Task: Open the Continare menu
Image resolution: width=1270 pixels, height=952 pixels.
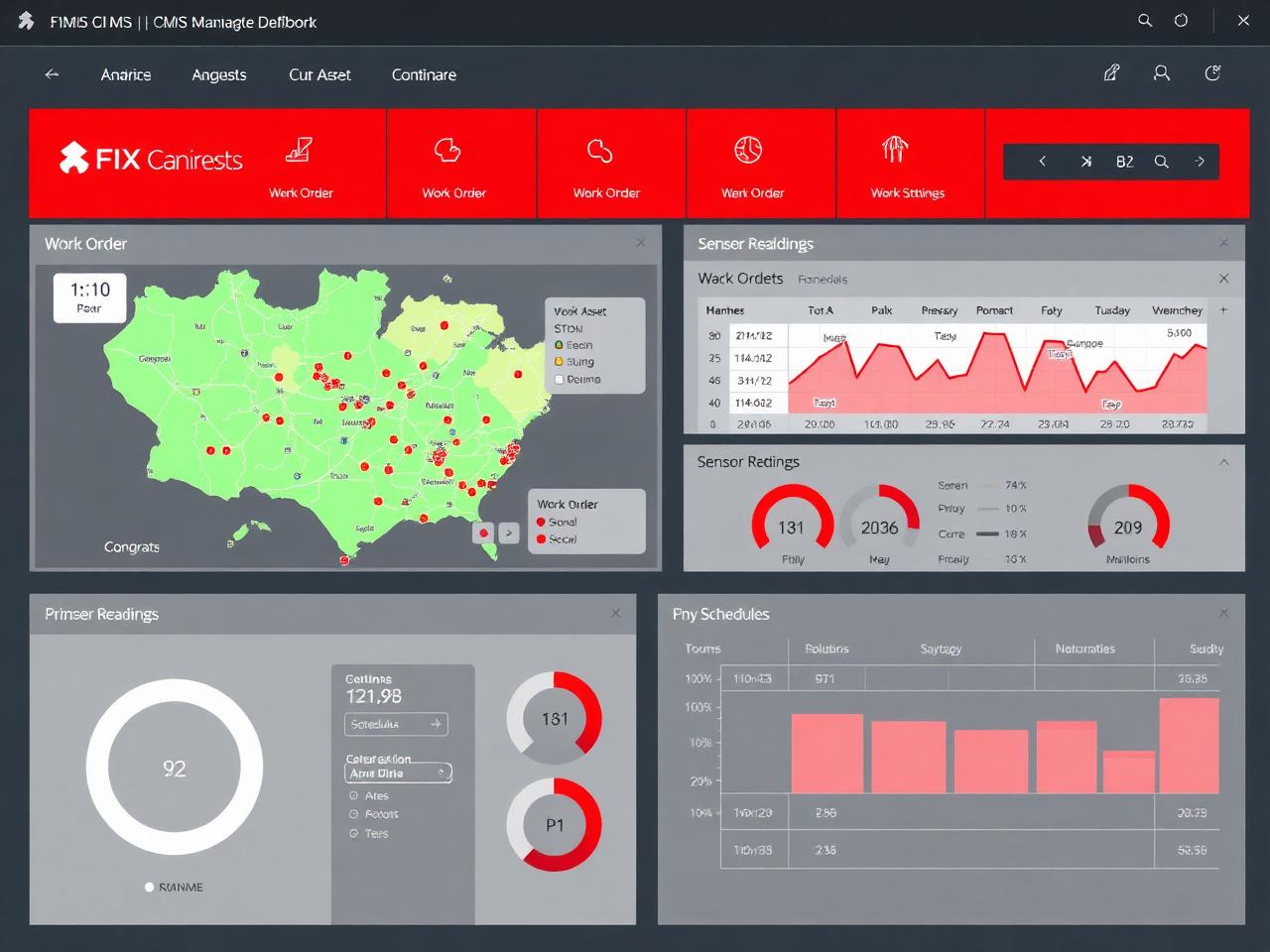Action: click(424, 74)
